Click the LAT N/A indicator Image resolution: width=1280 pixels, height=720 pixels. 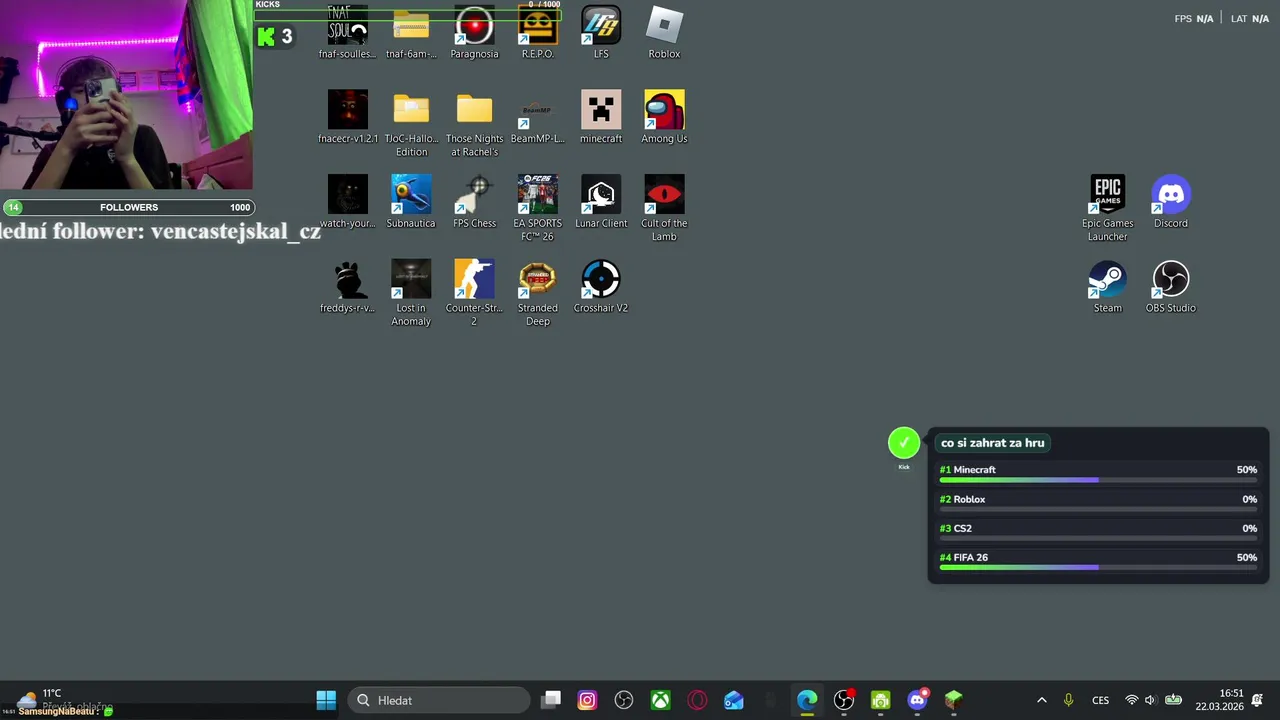(x=1250, y=19)
